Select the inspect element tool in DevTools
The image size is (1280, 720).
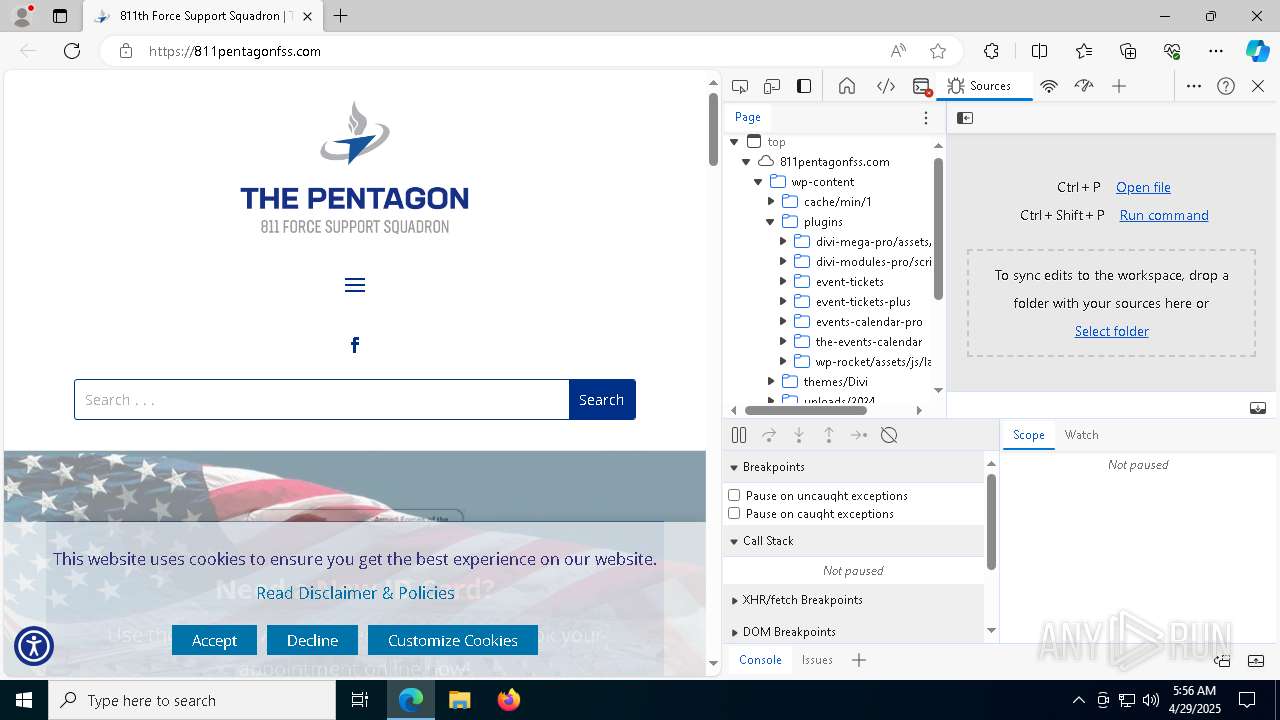pyautogui.click(x=740, y=86)
